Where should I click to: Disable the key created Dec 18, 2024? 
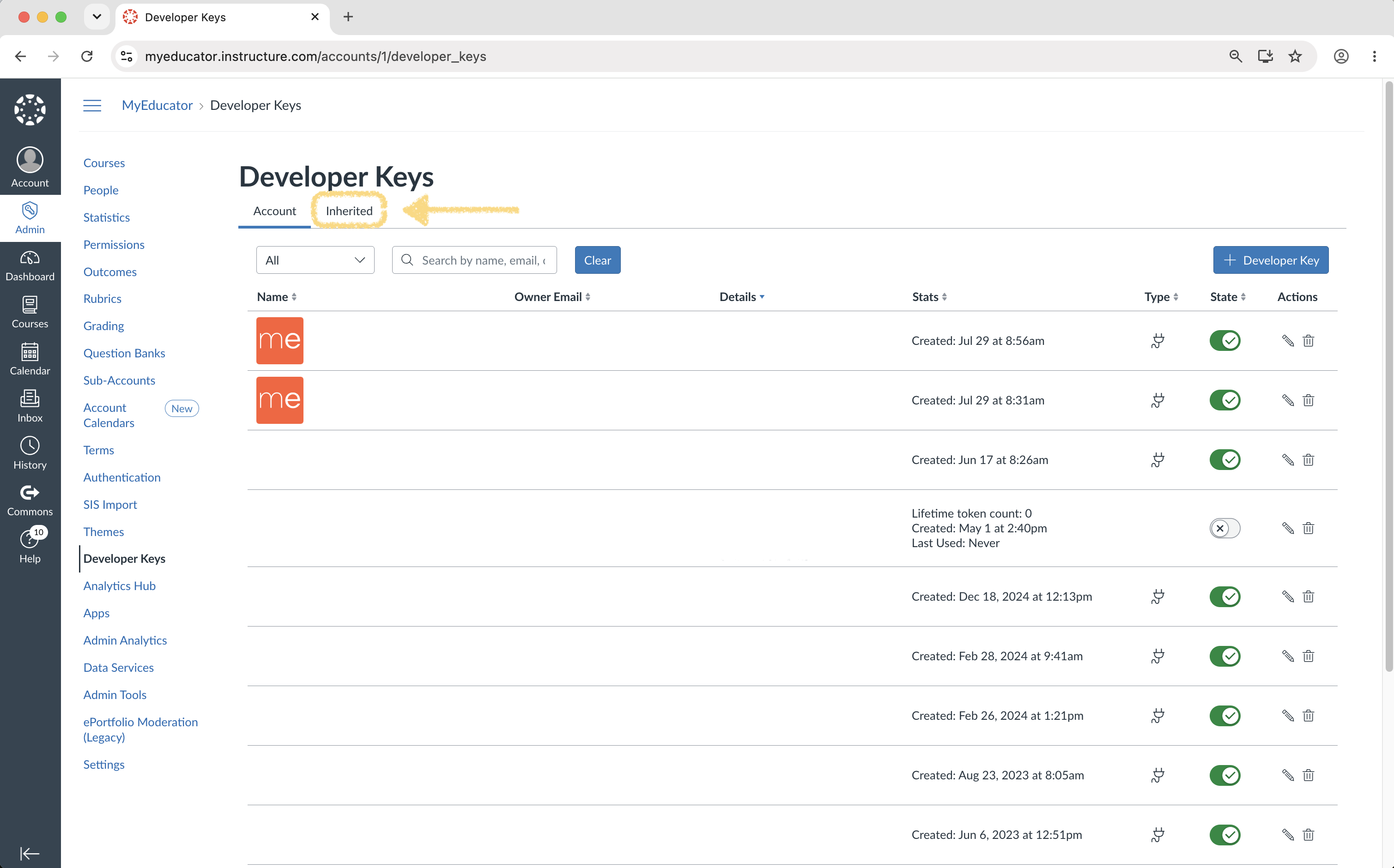1224,597
